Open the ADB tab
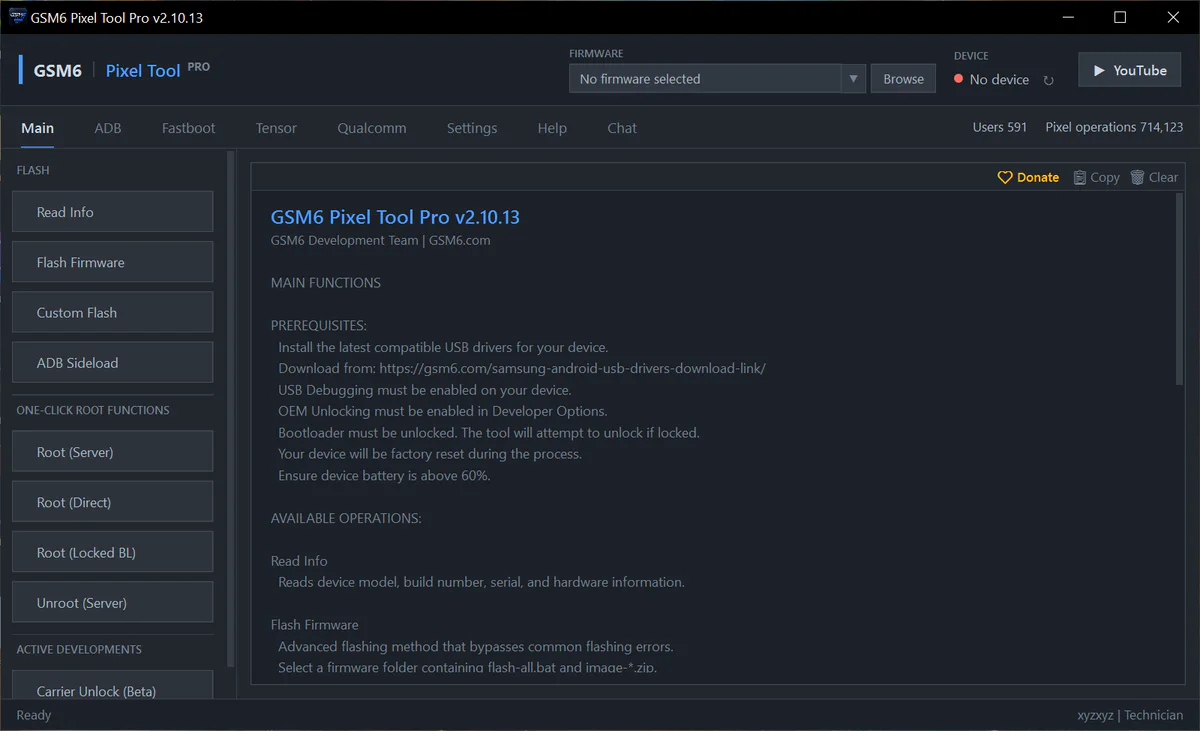 108,128
